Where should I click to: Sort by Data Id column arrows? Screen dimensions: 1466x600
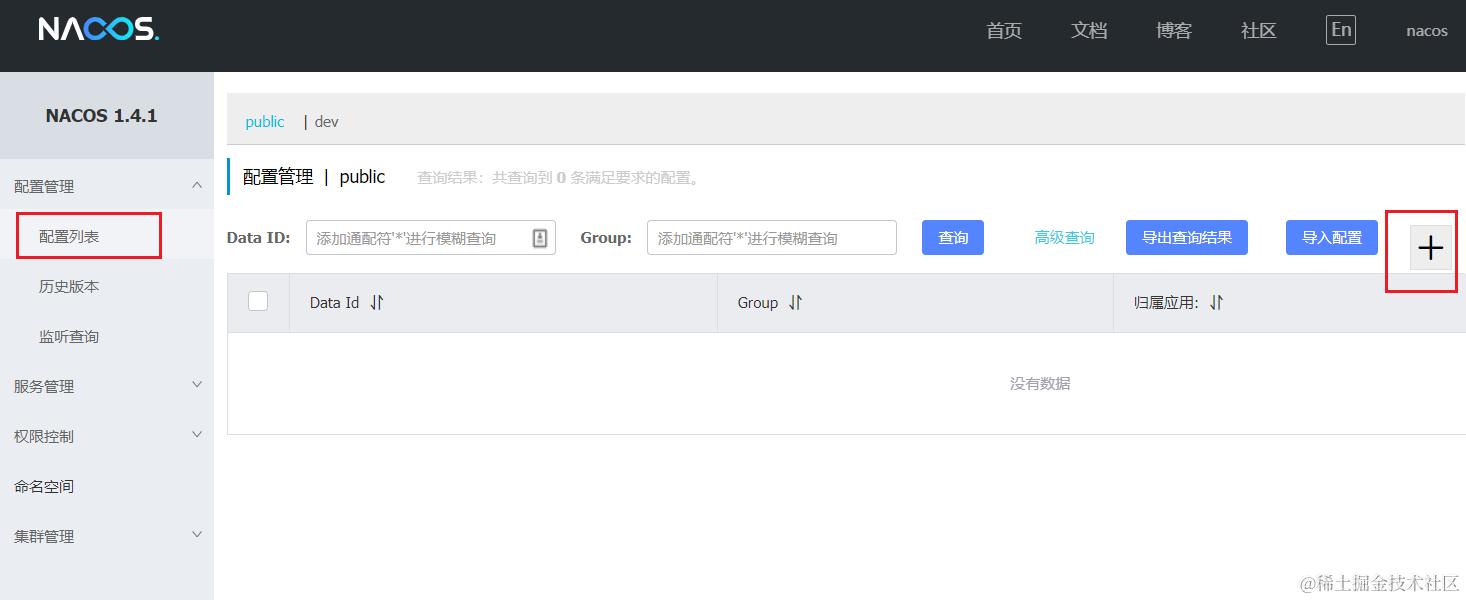(377, 302)
